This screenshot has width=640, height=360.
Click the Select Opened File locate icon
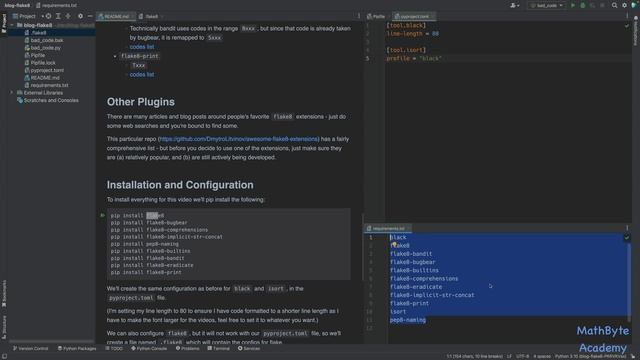click(x=49, y=16)
